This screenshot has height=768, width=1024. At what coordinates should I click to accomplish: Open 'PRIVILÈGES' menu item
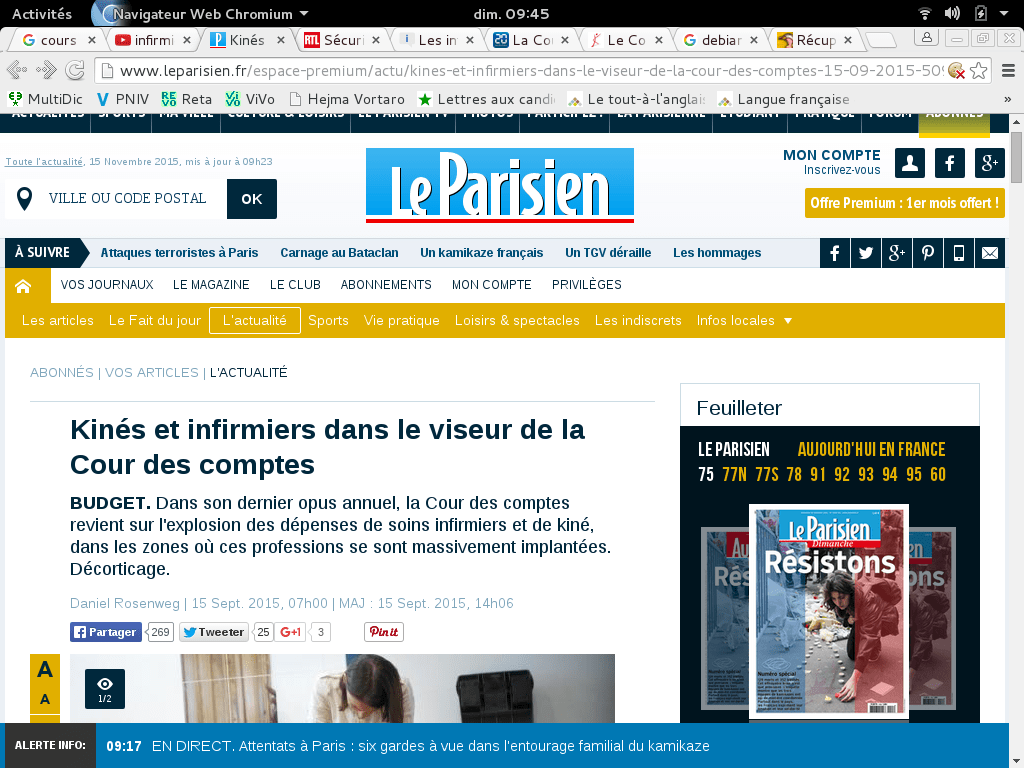(586, 285)
